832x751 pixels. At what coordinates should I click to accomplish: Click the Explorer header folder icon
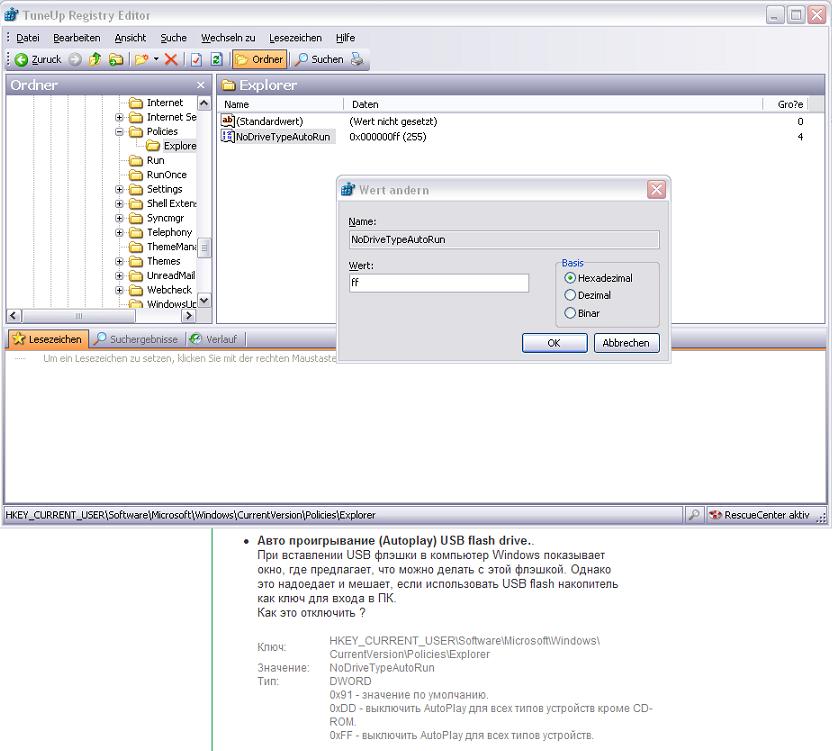pyautogui.click(x=229, y=85)
